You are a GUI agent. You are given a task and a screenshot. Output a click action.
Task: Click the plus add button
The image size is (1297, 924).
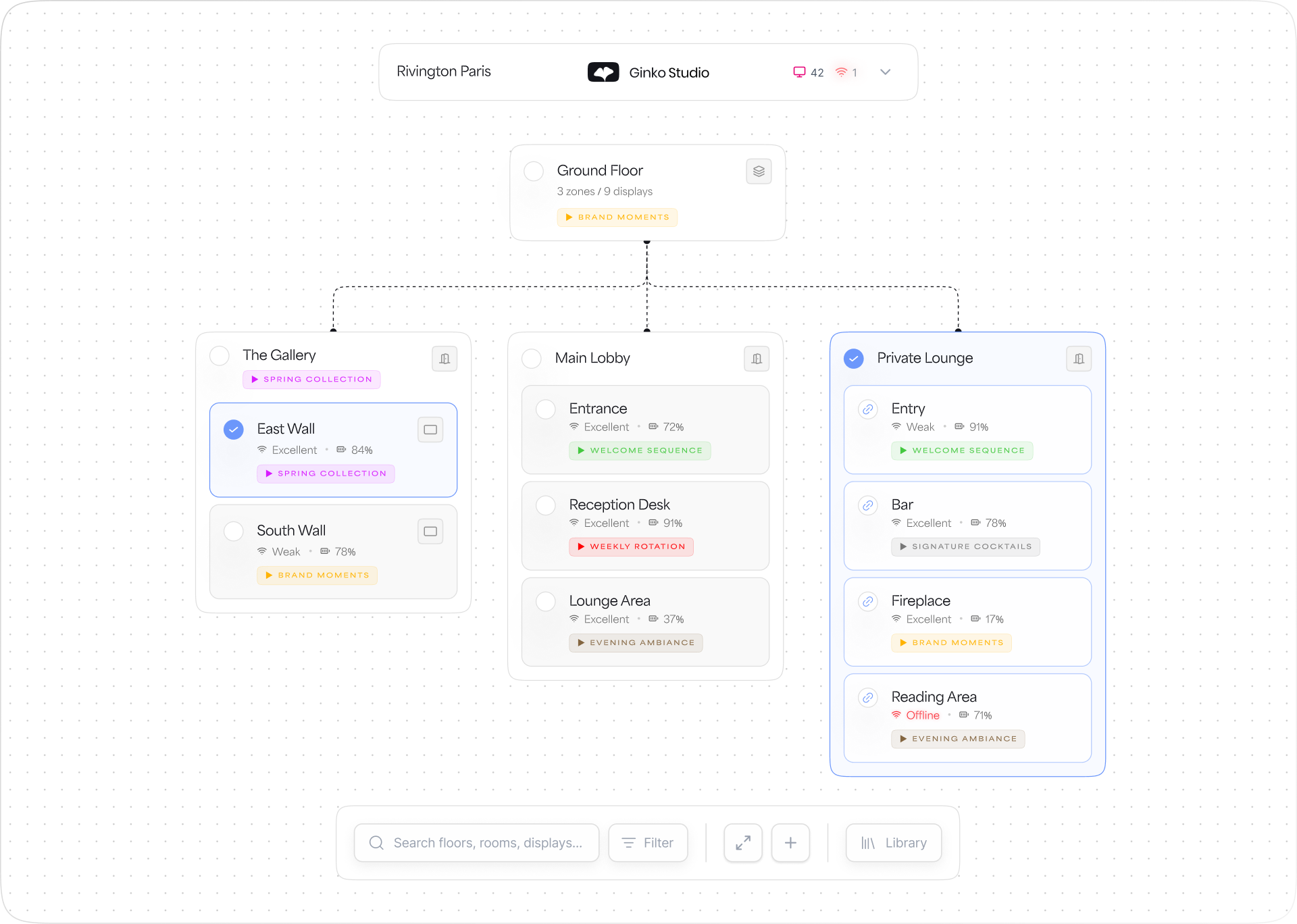click(x=790, y=843)
